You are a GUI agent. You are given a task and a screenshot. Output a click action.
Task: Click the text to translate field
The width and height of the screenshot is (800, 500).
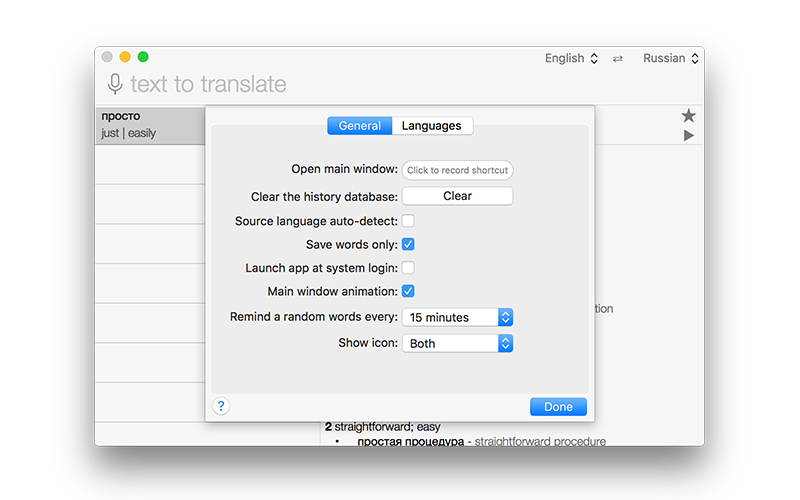(208, 84)
